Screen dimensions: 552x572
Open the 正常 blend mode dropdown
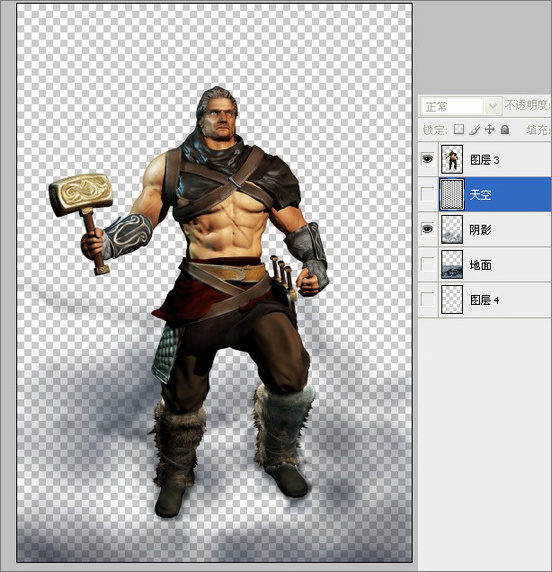460,107
